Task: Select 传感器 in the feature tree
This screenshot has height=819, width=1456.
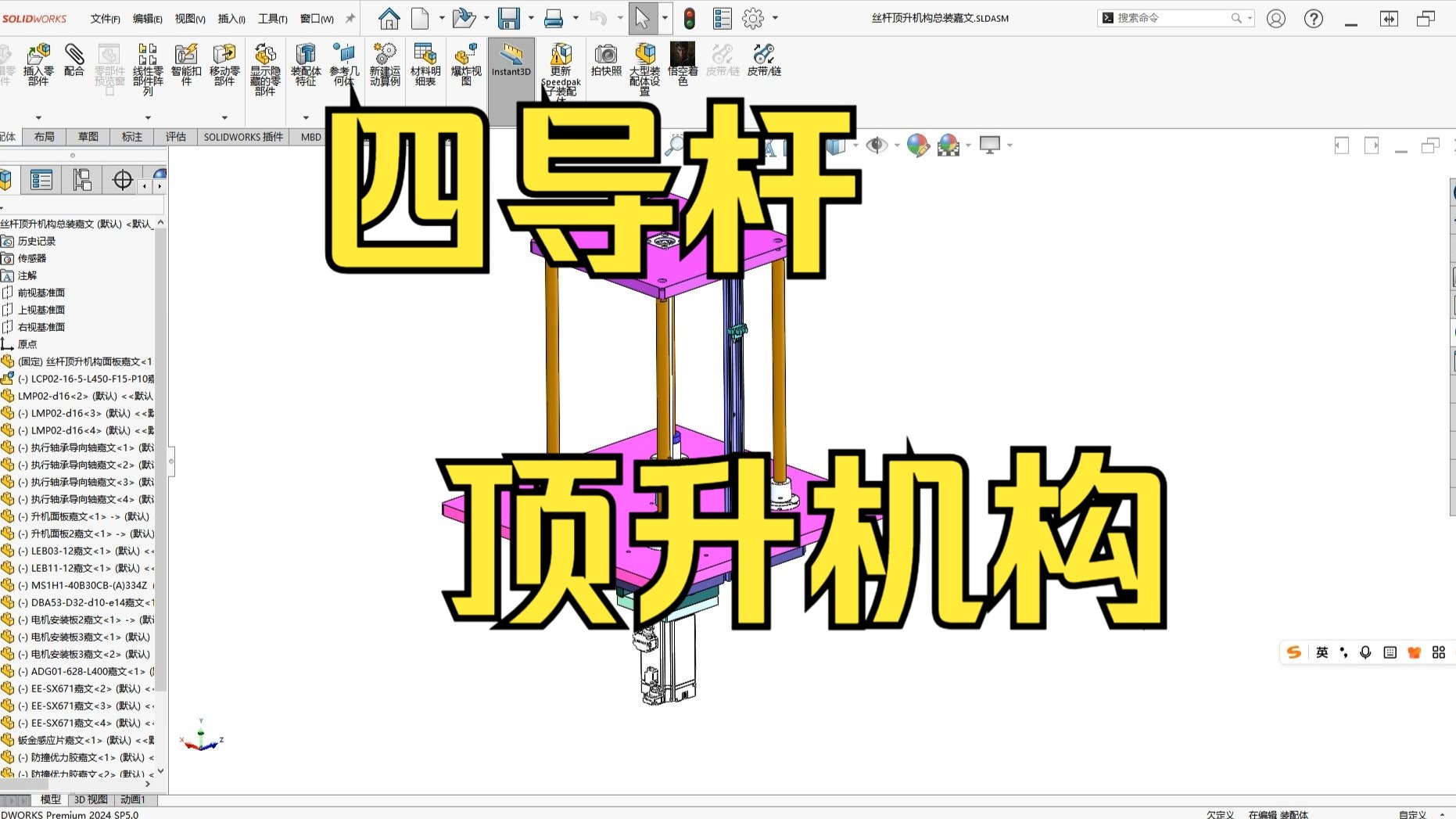Action: [x=32, y=258]
